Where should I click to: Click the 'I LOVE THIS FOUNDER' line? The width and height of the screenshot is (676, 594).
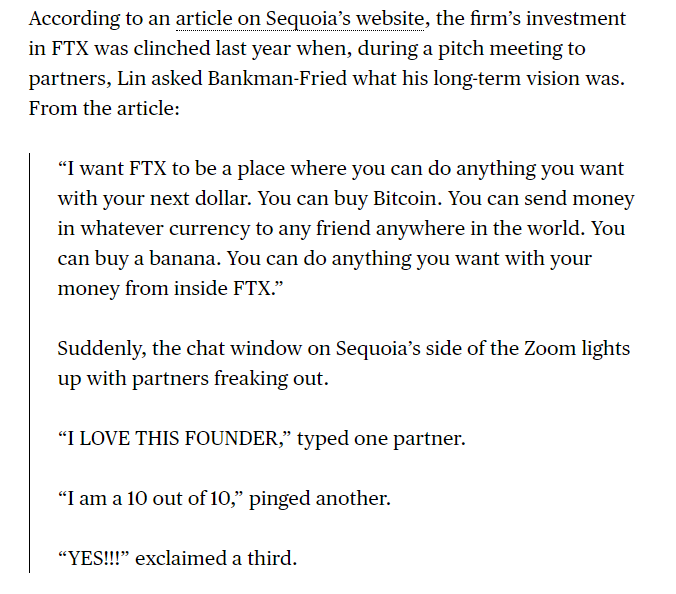(262, 439)
